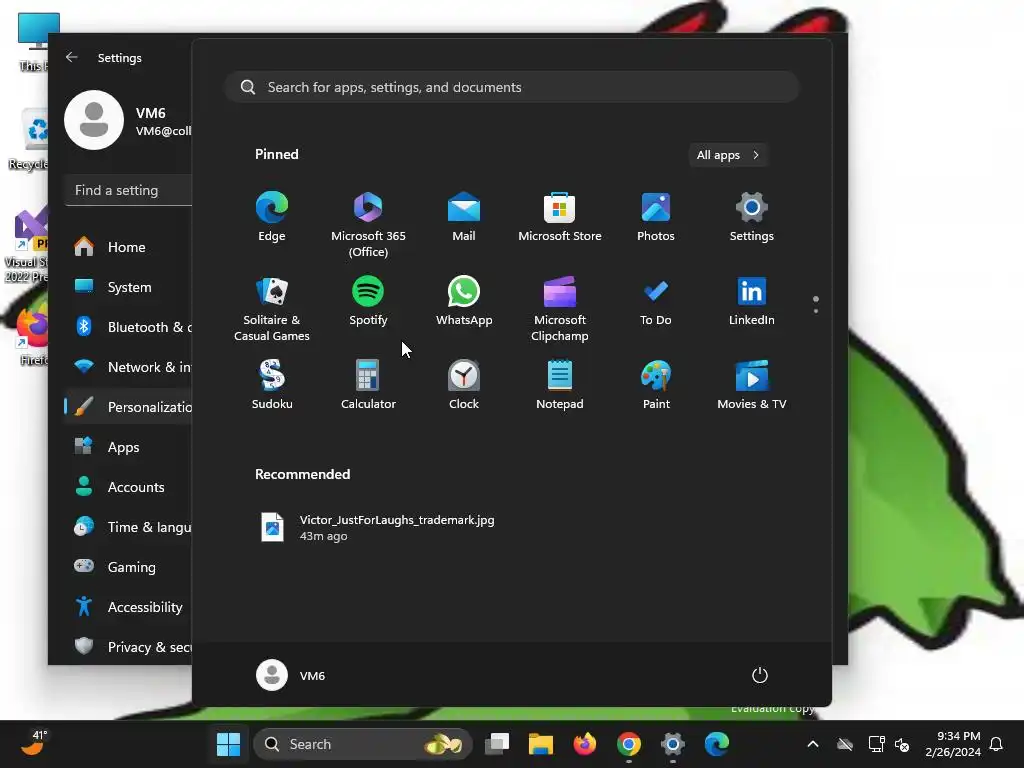Switch to Settings on taskbar

[673, 744]
